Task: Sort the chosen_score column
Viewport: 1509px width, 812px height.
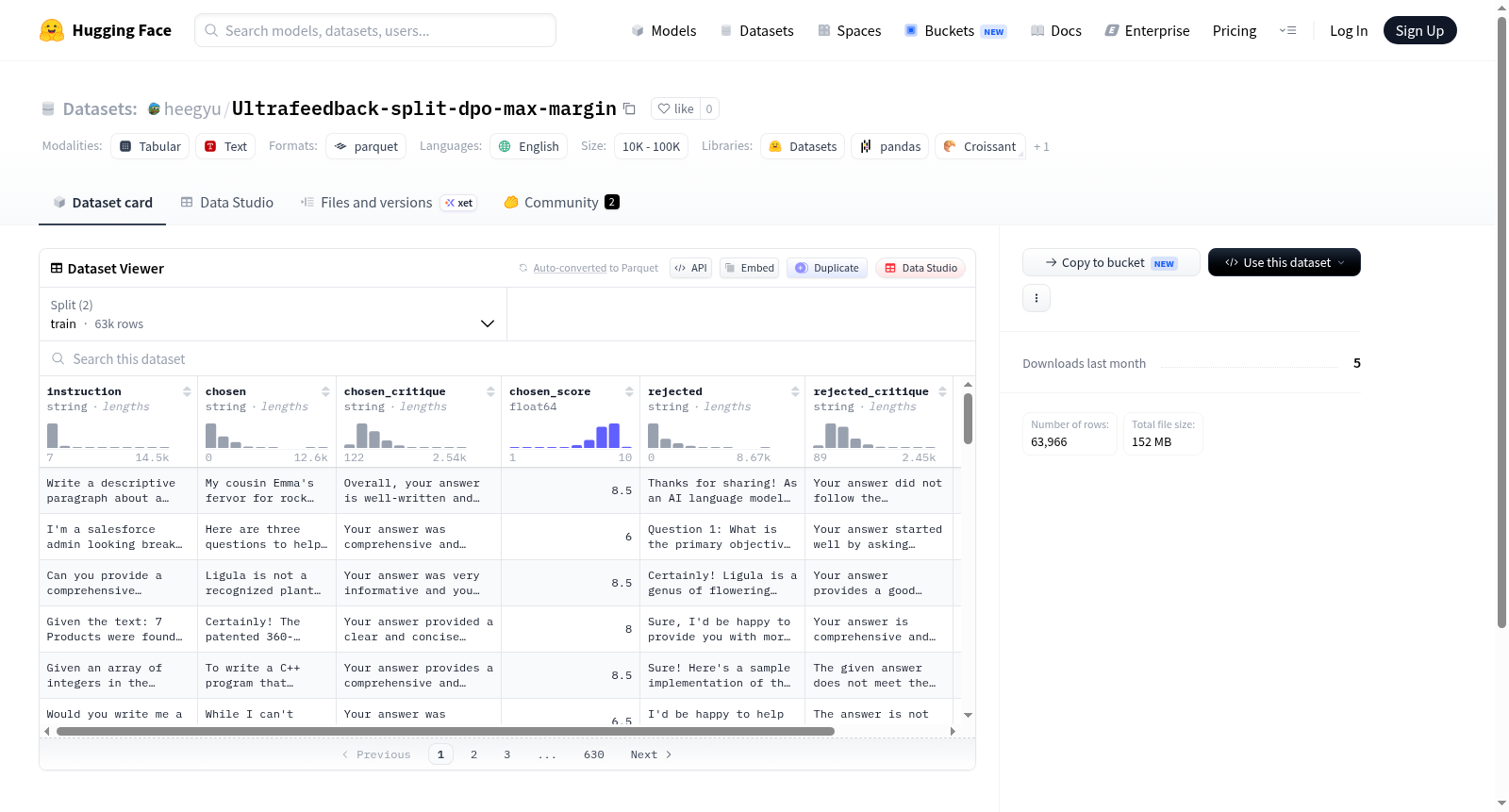Action: pyautogui.click(x=629, y=391)
